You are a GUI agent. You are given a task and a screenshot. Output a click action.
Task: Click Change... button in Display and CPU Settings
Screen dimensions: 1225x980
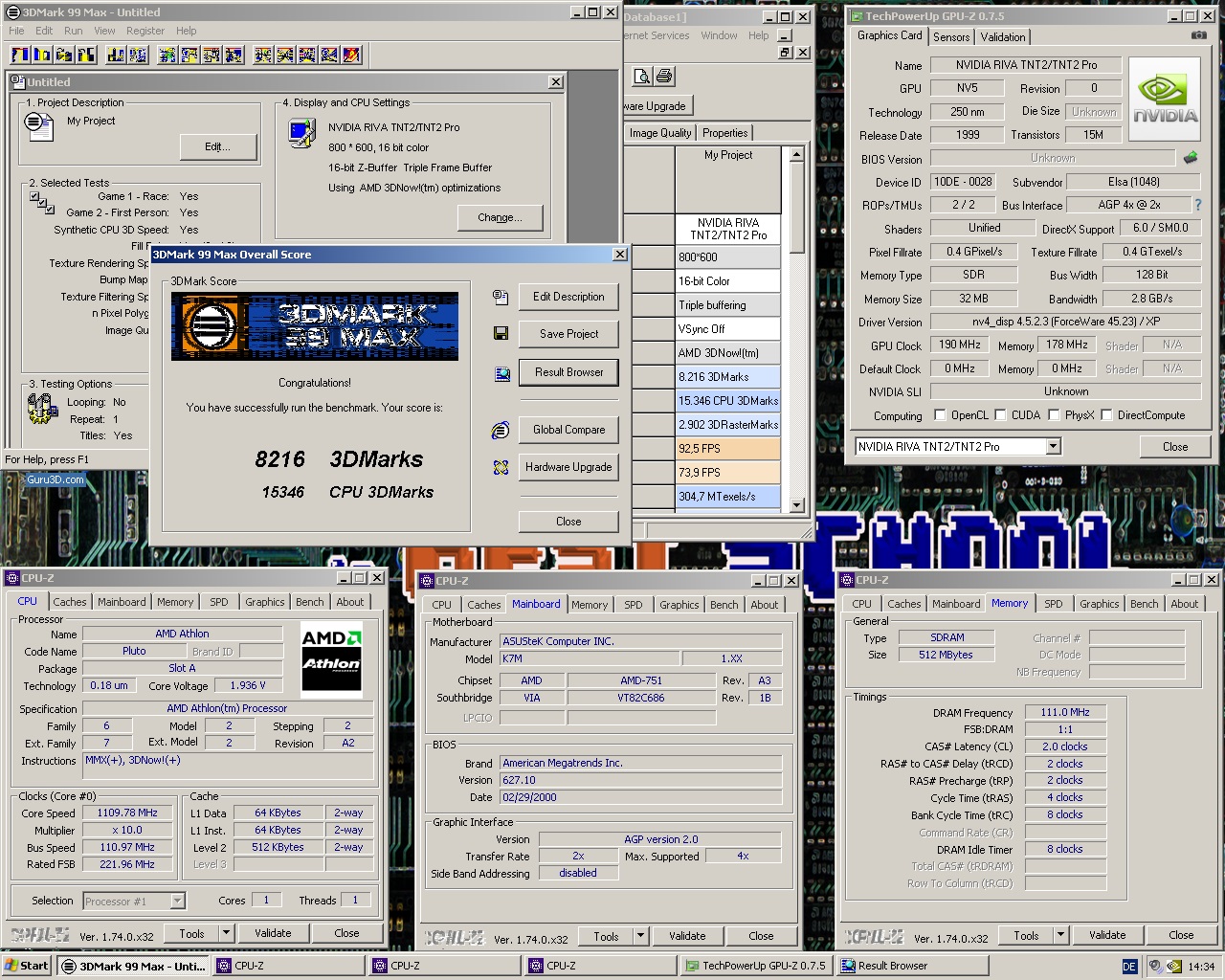click(x=500, y=217)
